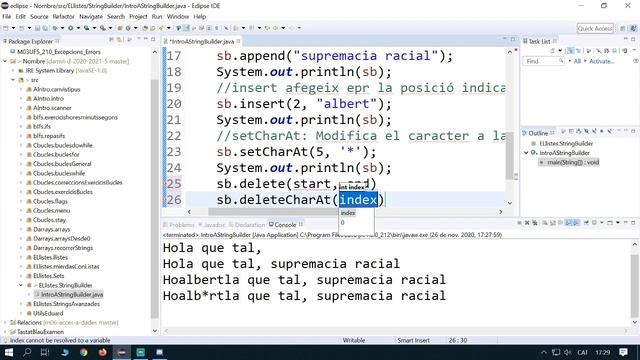
Task: Click the Remove All Terminated Launches console icon
Action: pos(535,223)
